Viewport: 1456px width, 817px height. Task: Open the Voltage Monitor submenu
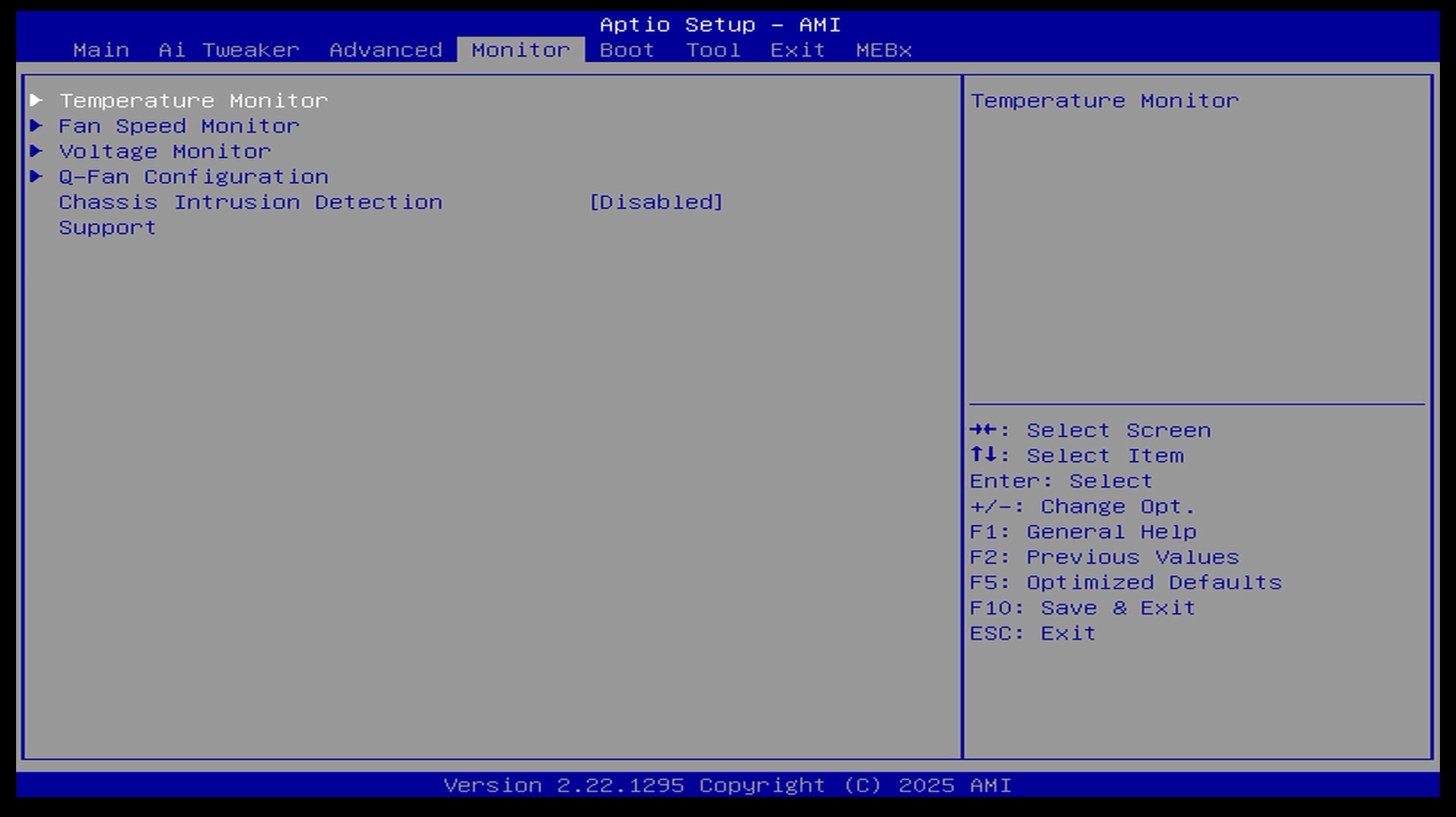click(165, 152)
